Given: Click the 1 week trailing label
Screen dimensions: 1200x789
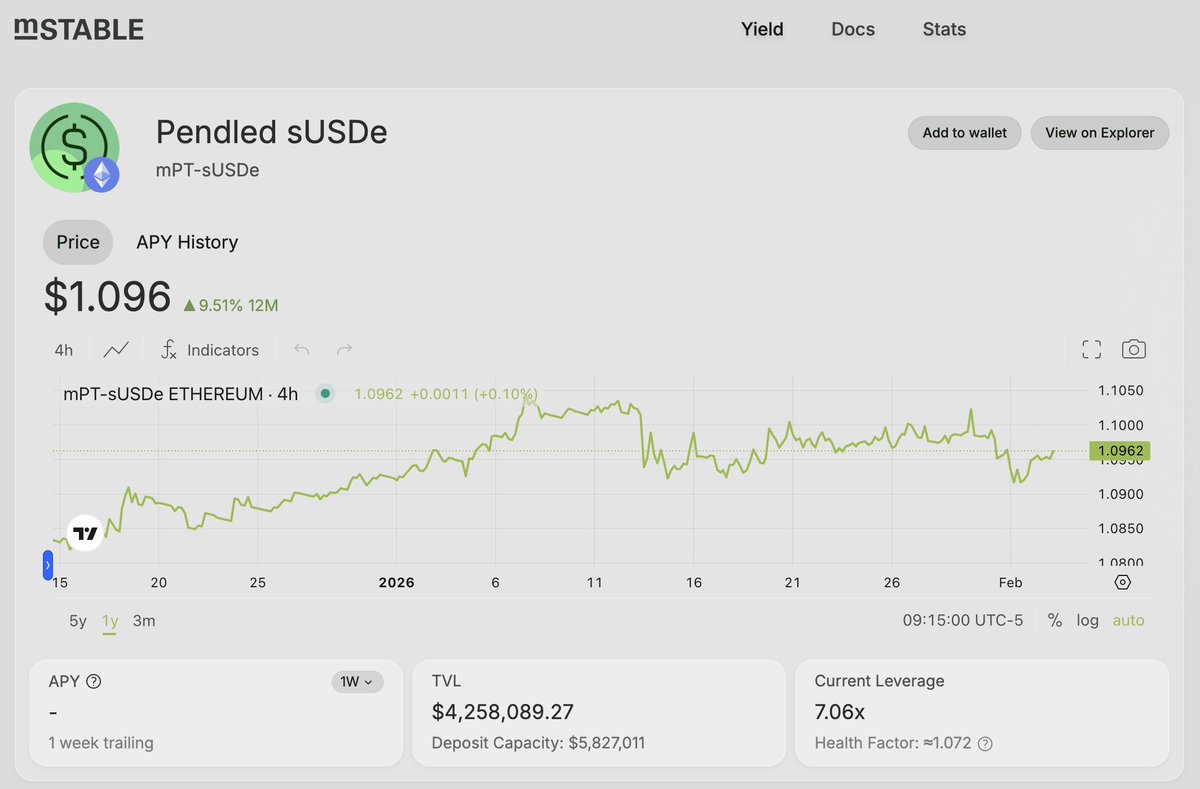Looking at the screenshot, I should [x=101, y=743].
